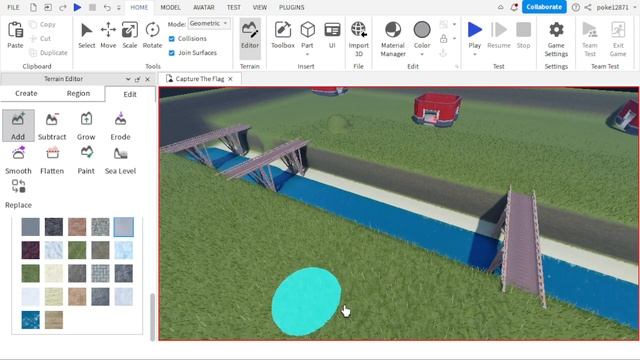Activate the Move tool
This screenshot has width=640, height=360.
pyautogui.click(x=108, y=35)
